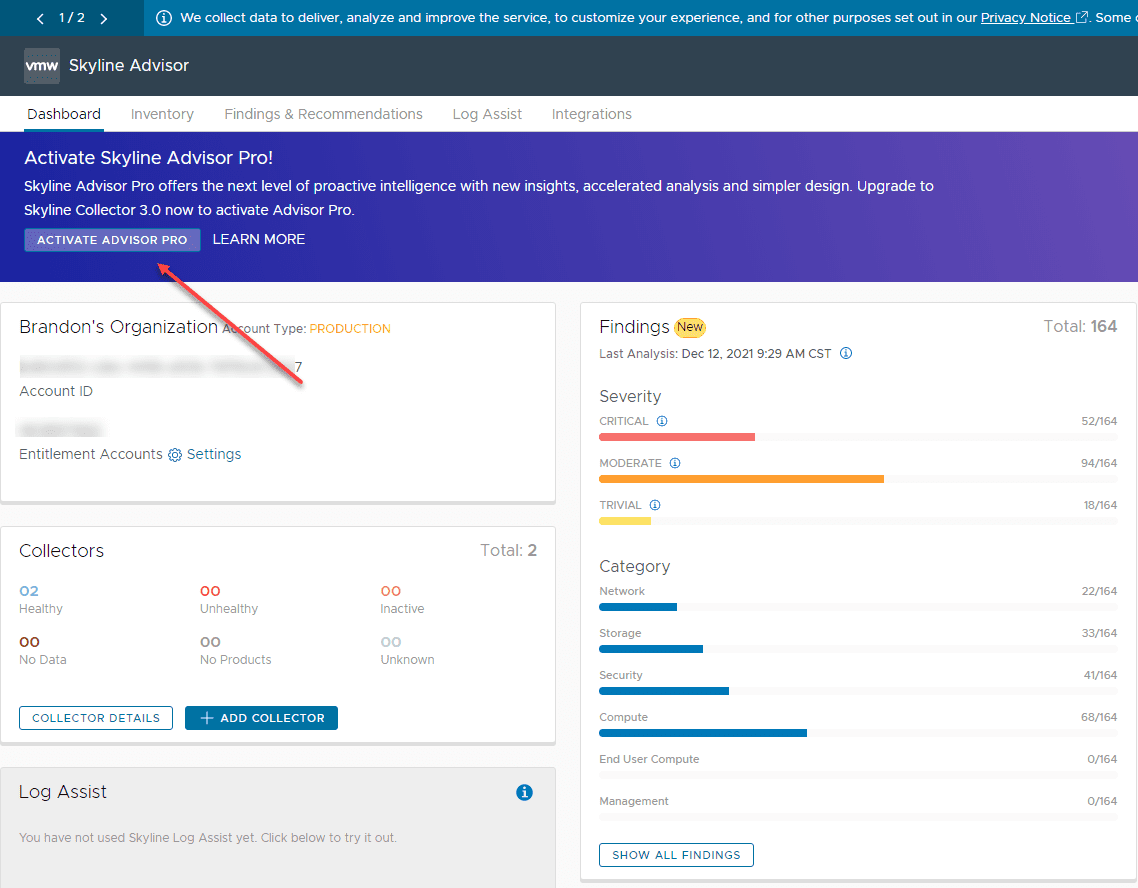The image size is (1138, 888).
Task: Click the Collectors Total: 2 text
Action: click(x=508, y=550)
